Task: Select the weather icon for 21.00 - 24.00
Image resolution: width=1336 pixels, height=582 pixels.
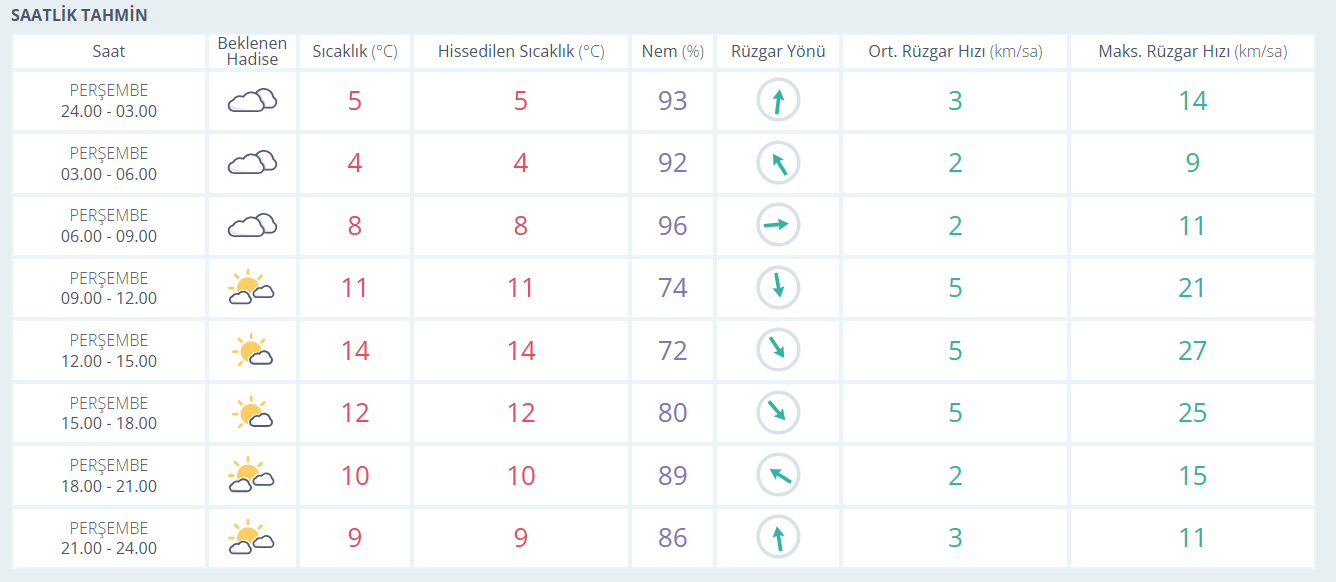Action: tap(251, 538)
